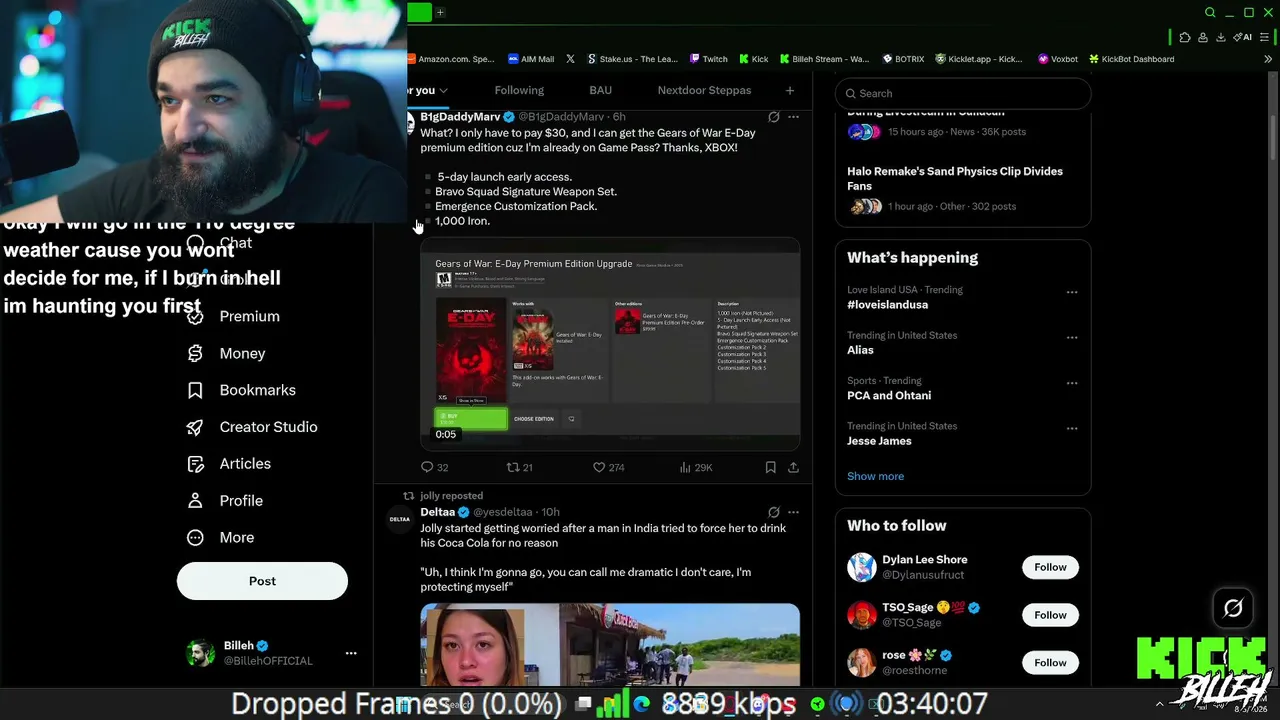Open more options on Deltaa's post

793,512
